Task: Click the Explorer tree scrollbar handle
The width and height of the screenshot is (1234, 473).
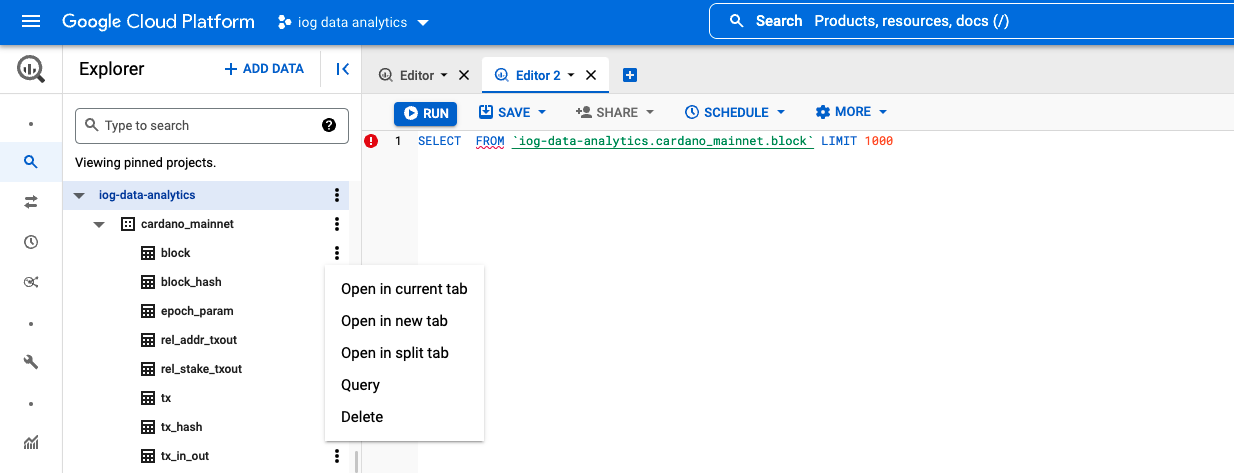Action: [356, 462]
